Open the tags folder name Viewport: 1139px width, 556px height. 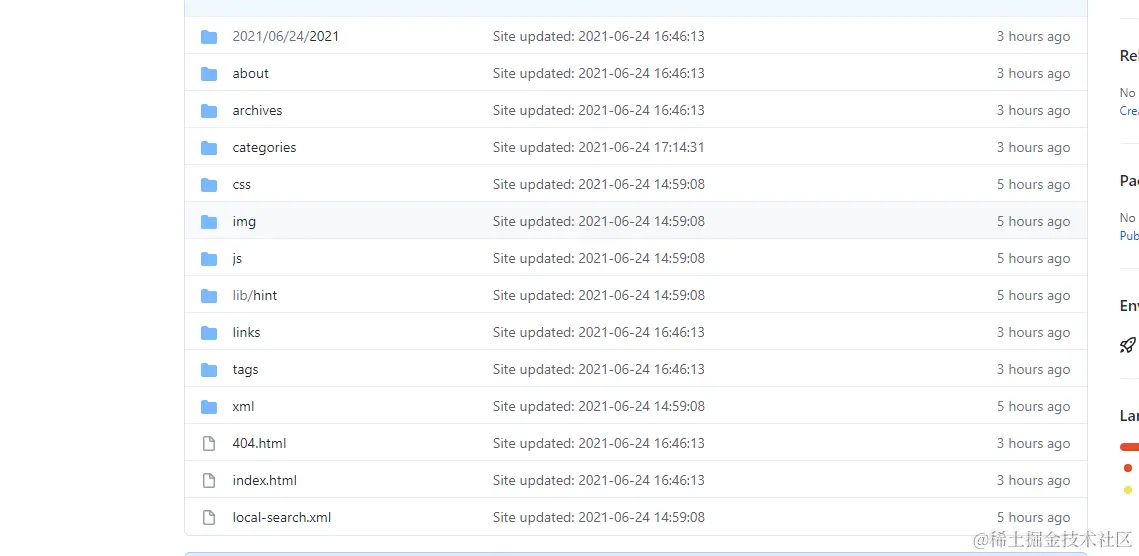(246, 369)
